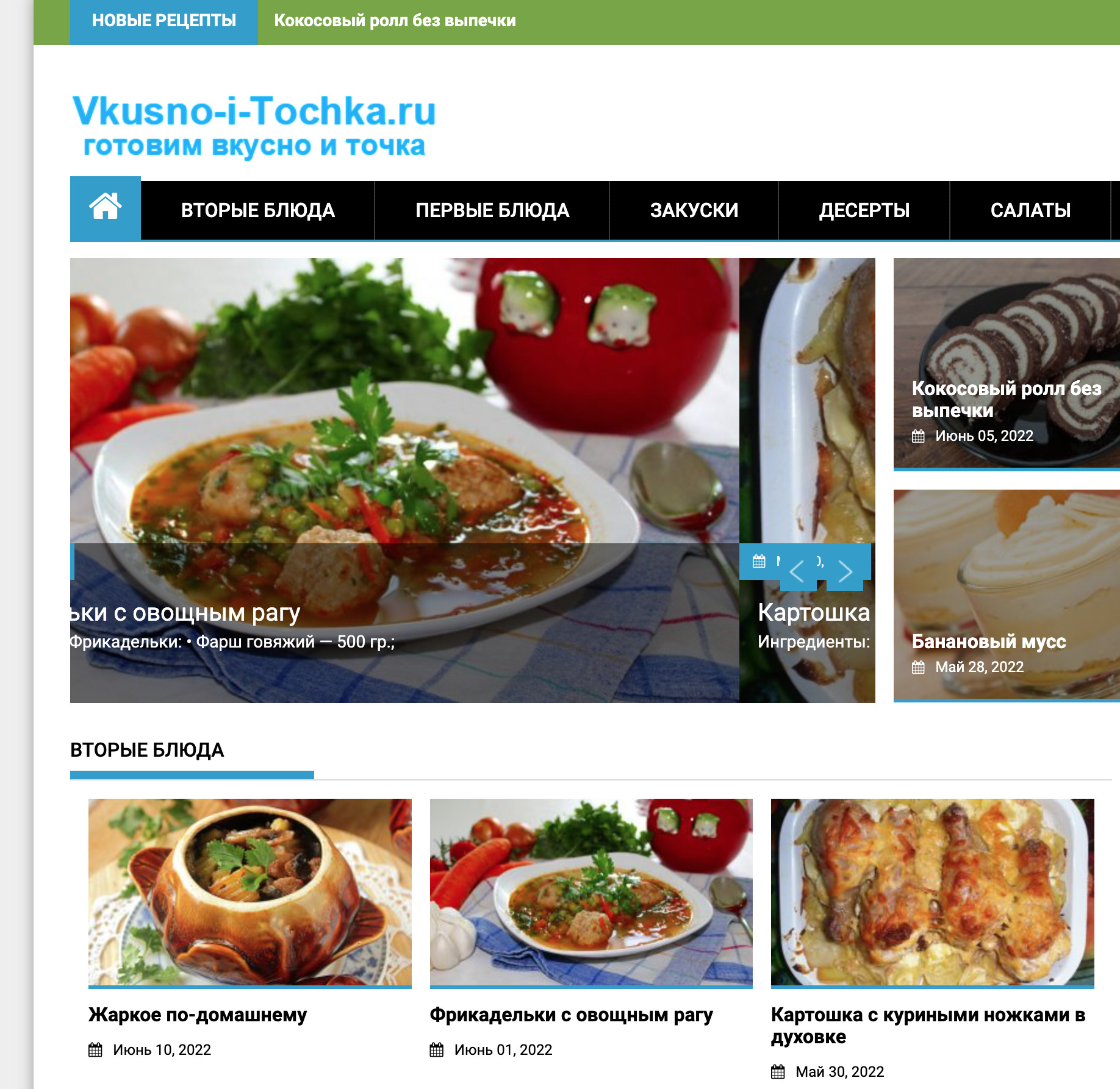
Task: Select Закуски in the navigation bar
Action: point(694,210)
